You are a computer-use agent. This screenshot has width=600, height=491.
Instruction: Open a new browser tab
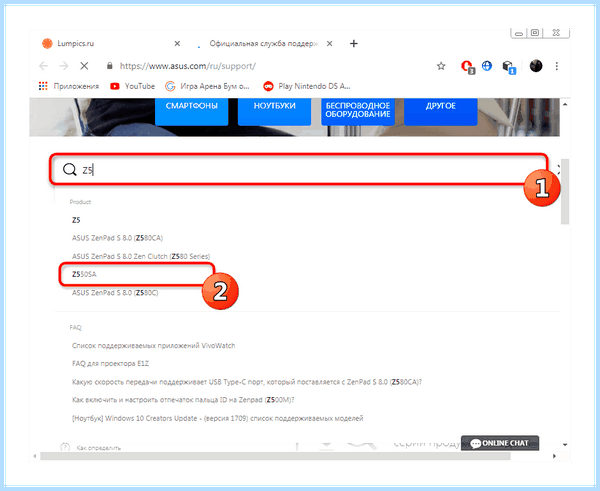pos(354,44)
